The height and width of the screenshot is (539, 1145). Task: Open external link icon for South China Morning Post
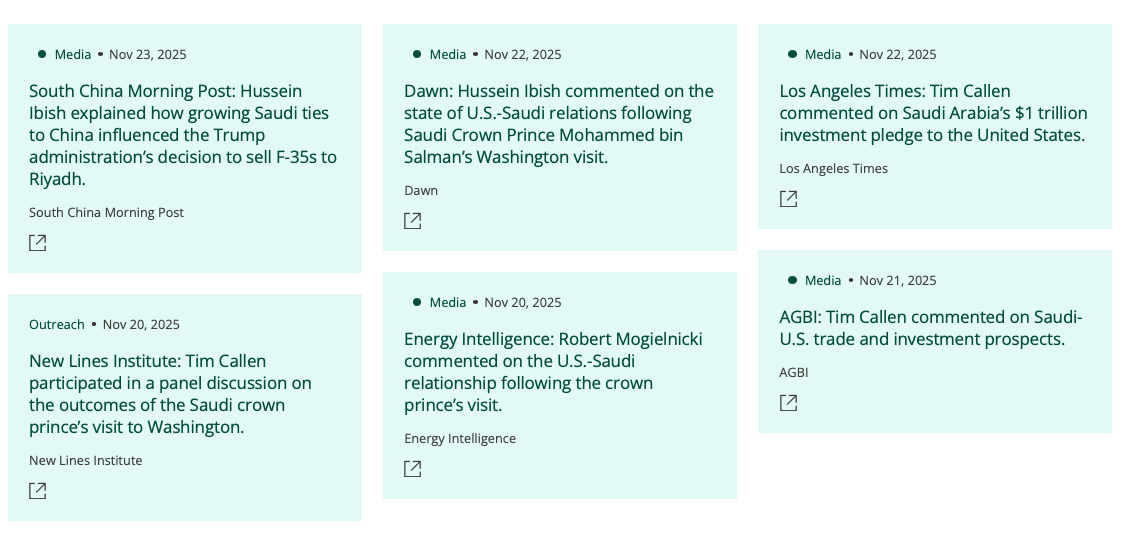click(x=38, y=243)
